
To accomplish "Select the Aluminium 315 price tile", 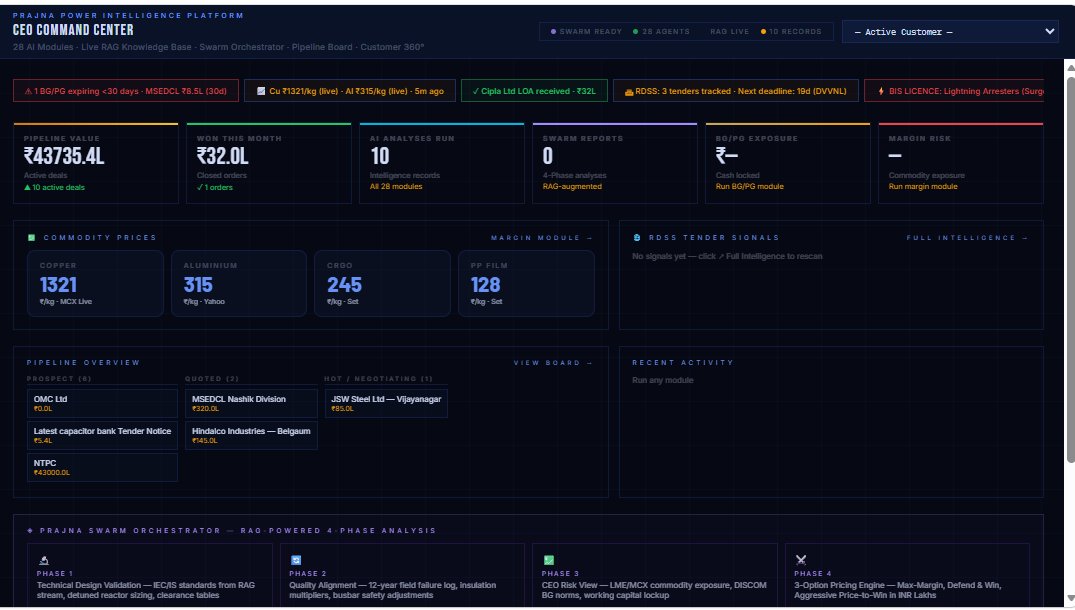I will [239, 283].
